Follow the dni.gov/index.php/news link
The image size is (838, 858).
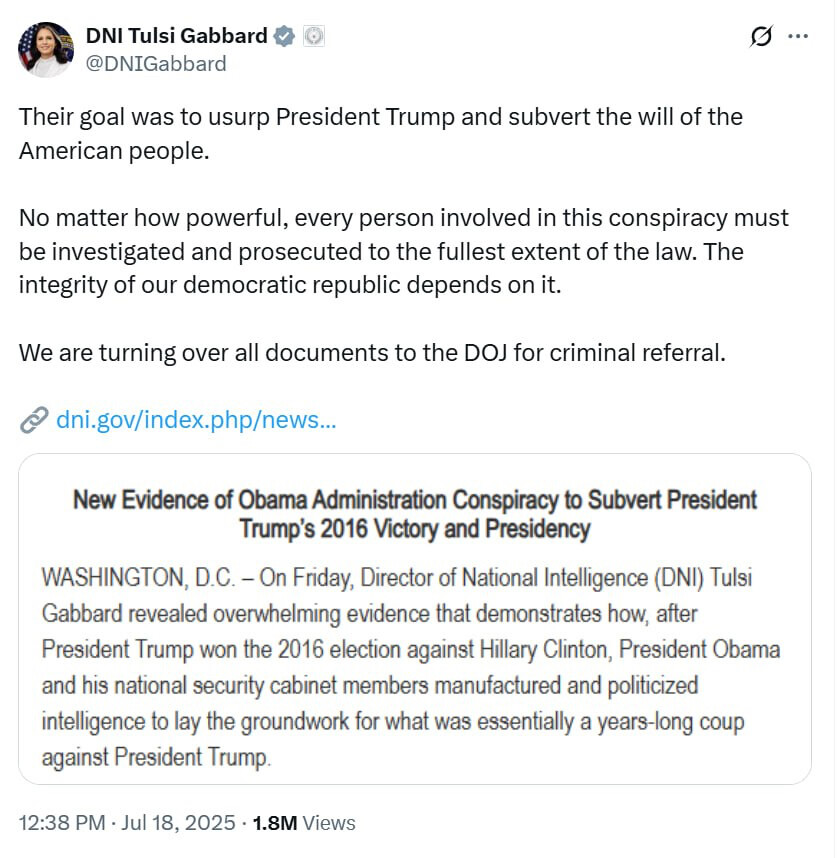point(196,419)
